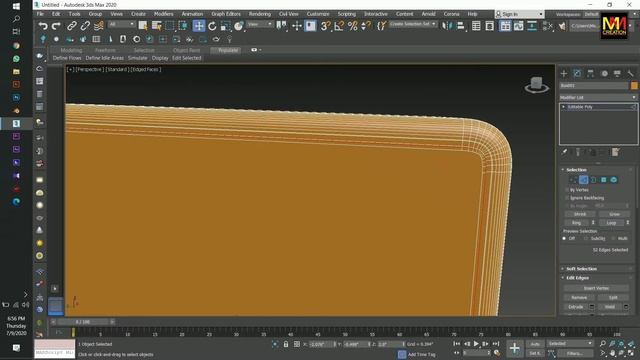Screen dimensions: 640x360
Task: Click the ViewCube in the viewport
Action: pyautogui.click(x=536, y=85)
